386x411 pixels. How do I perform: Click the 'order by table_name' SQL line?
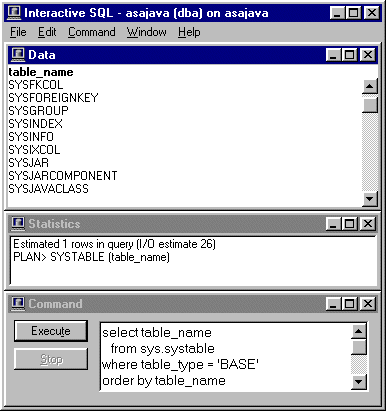pyautogui.click(x=164, y=381)
